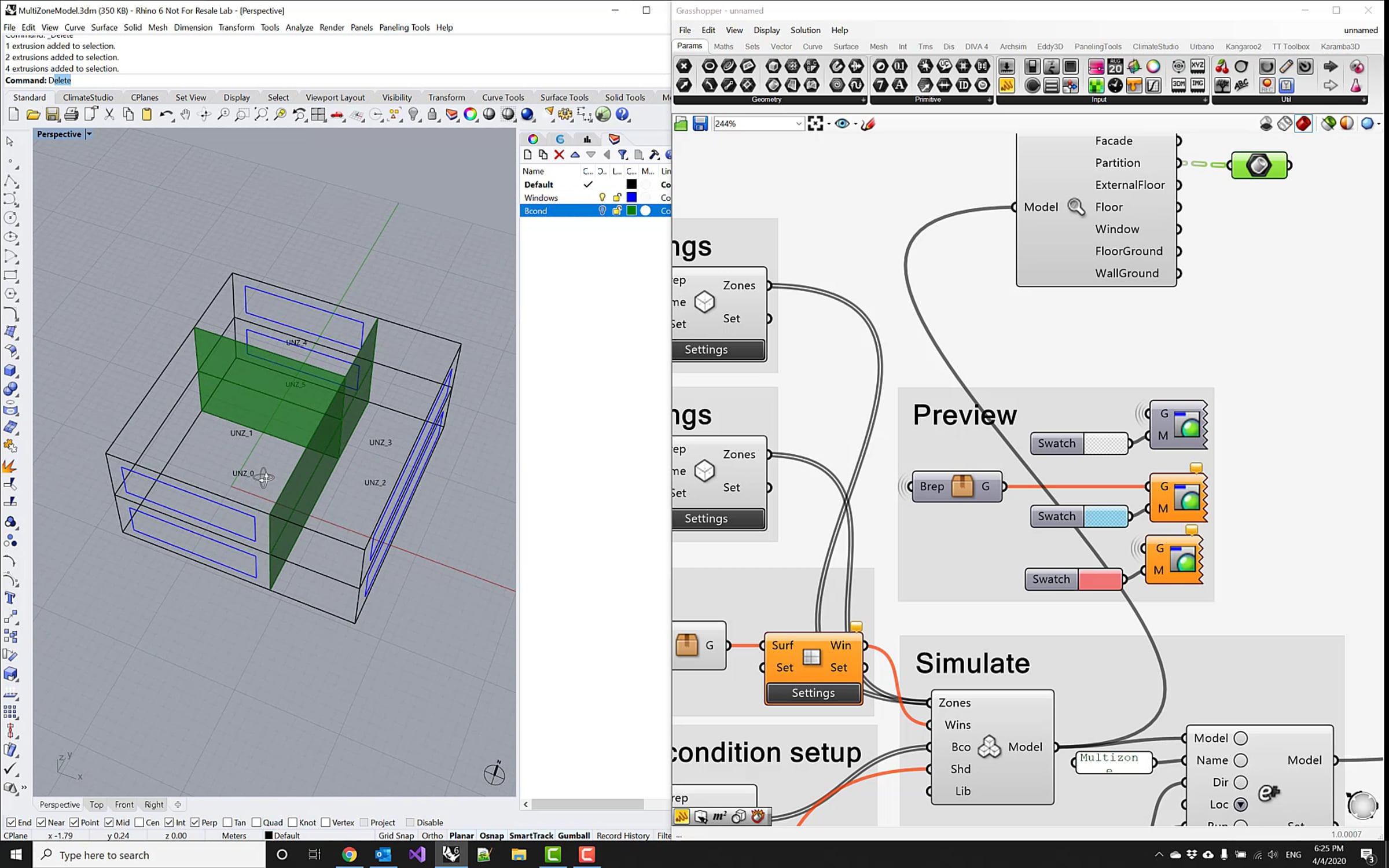The image size is (1389, 868).
Task: Click Gumball in the Rhino status bar
Action: tap(574, 836)
